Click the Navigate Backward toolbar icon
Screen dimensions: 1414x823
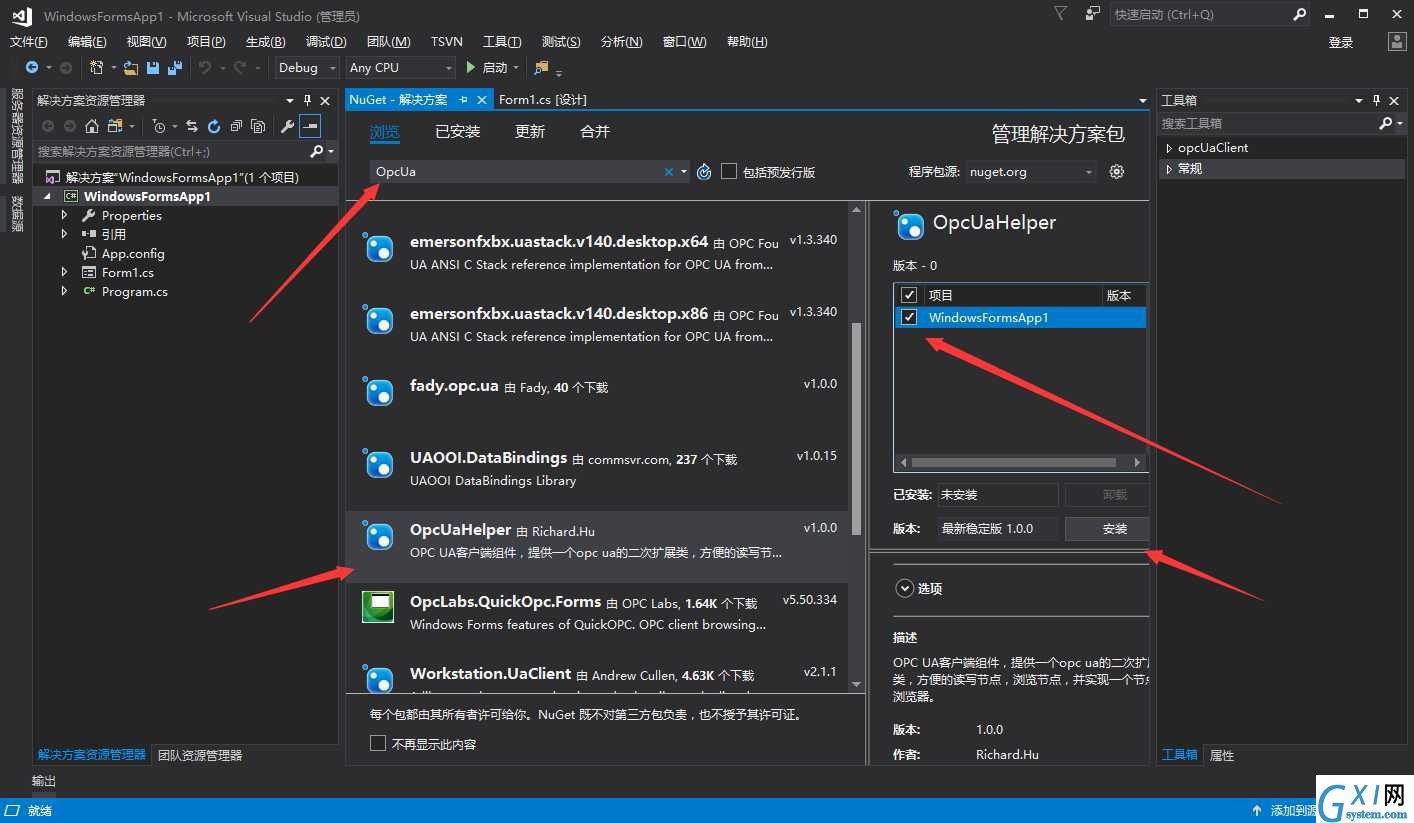click(32, 68)
